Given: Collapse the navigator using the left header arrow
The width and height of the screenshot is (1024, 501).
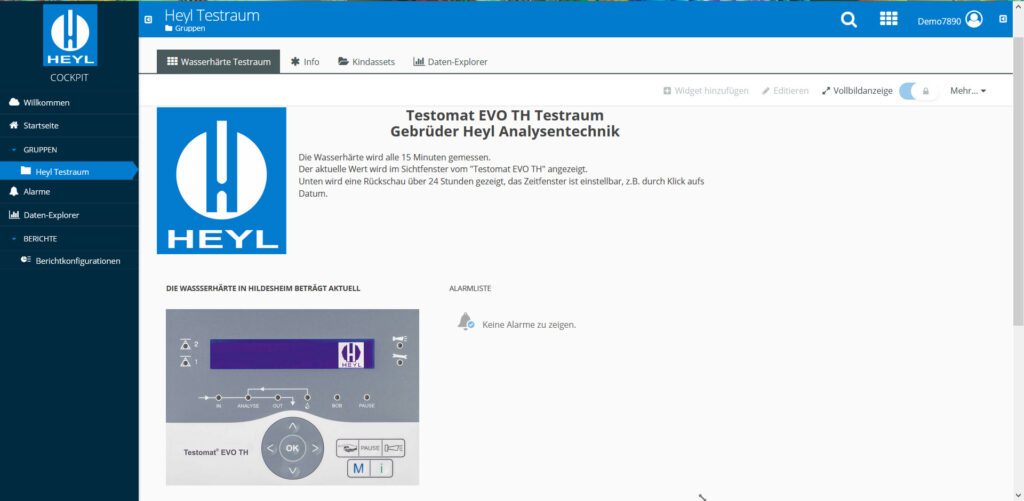Looking at the screenshot, I should pos(148,19).
